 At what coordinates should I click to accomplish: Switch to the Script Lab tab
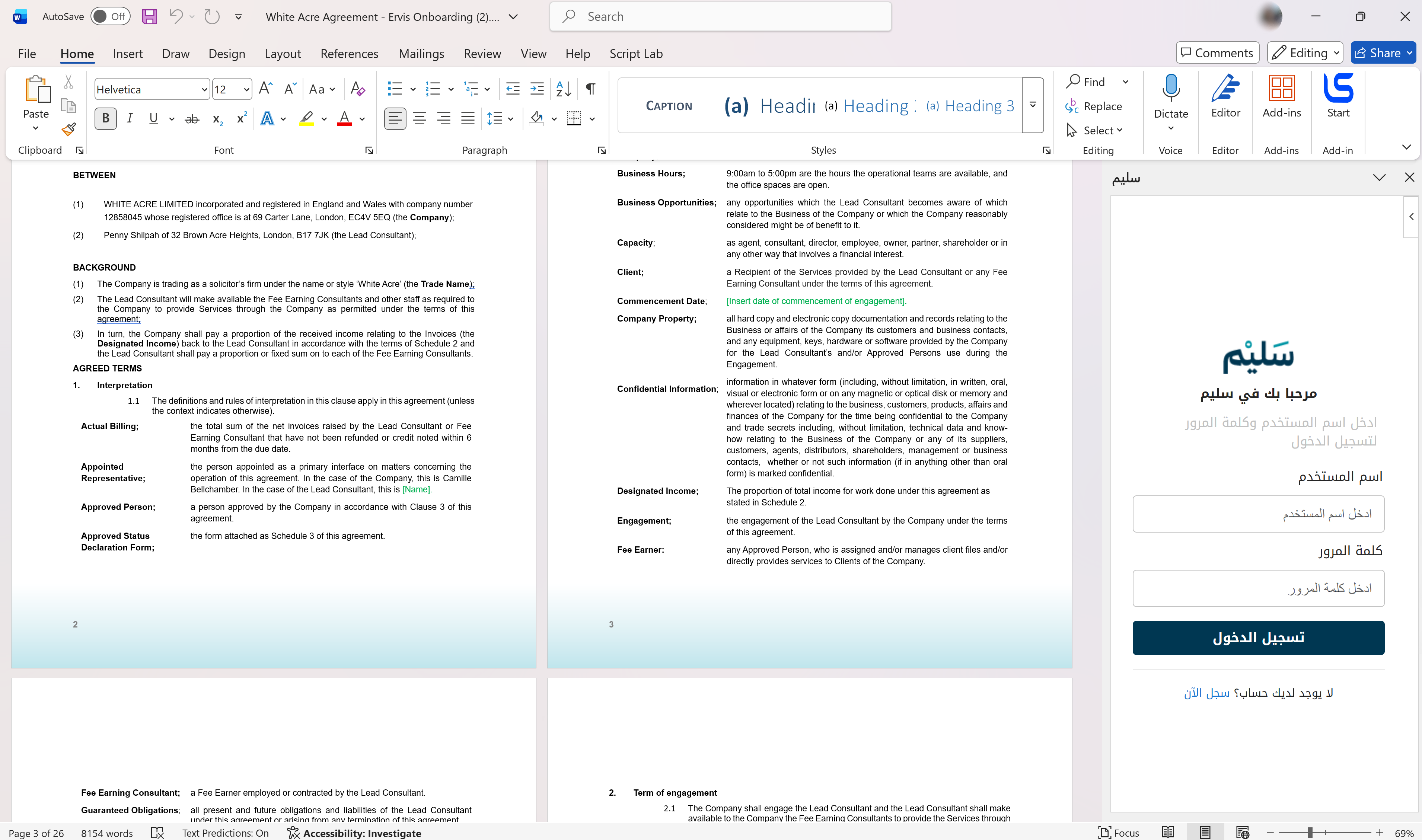point(636,53)
